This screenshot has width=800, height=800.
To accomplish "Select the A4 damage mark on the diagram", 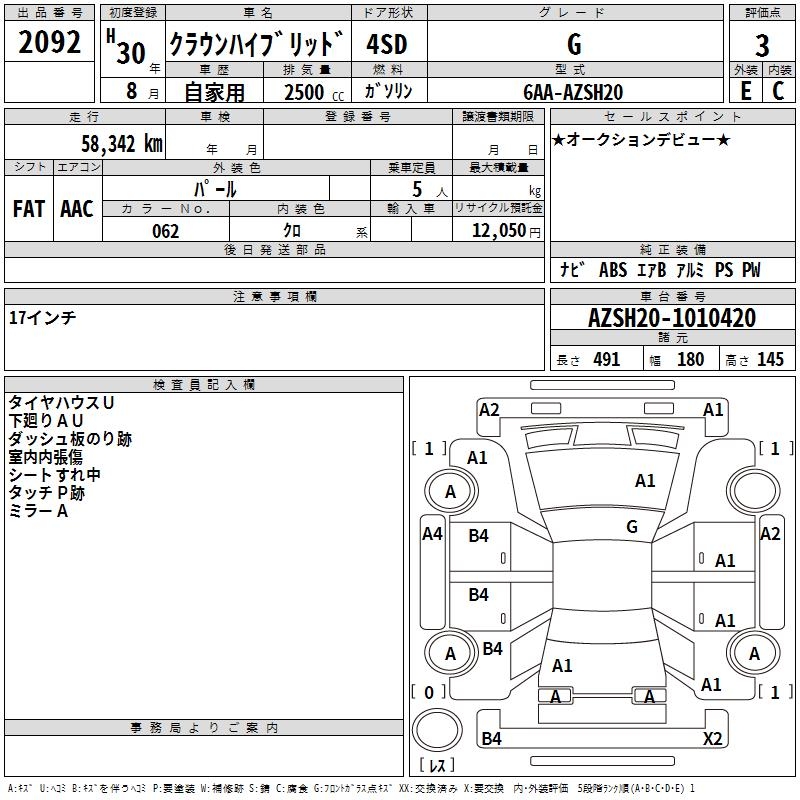I will (x=432, y=534).
